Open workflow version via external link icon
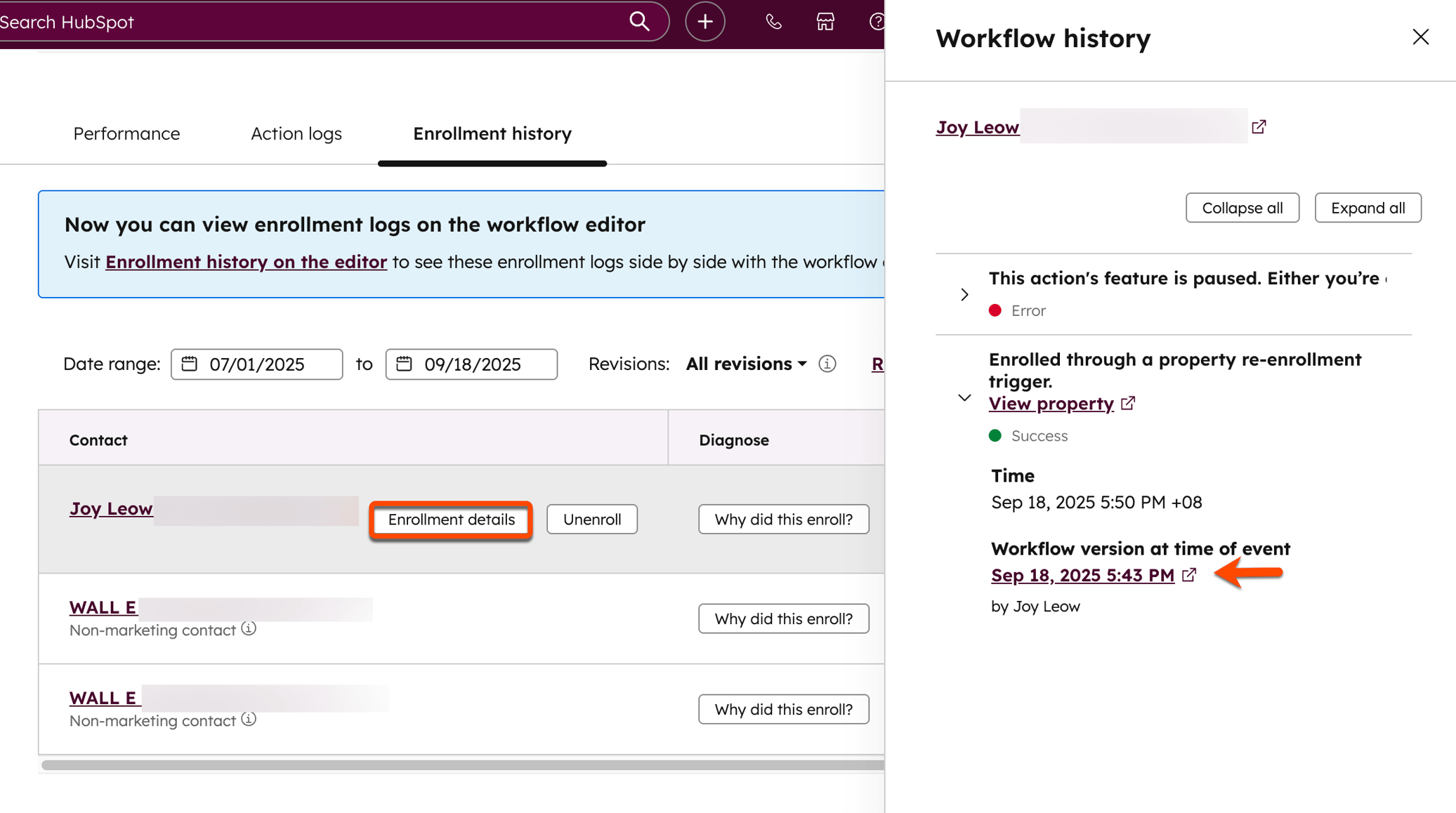The image size is (1456, 813). [1189, 575]
